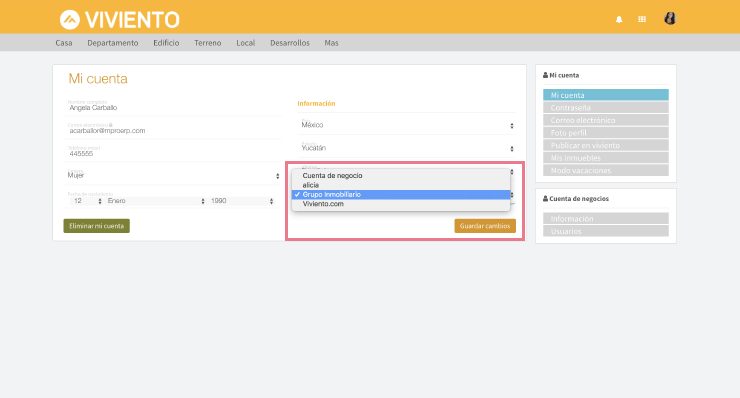Click the Angela Carballo name field
This screenshot has height=398, width=740.
(x=173, y=106)
